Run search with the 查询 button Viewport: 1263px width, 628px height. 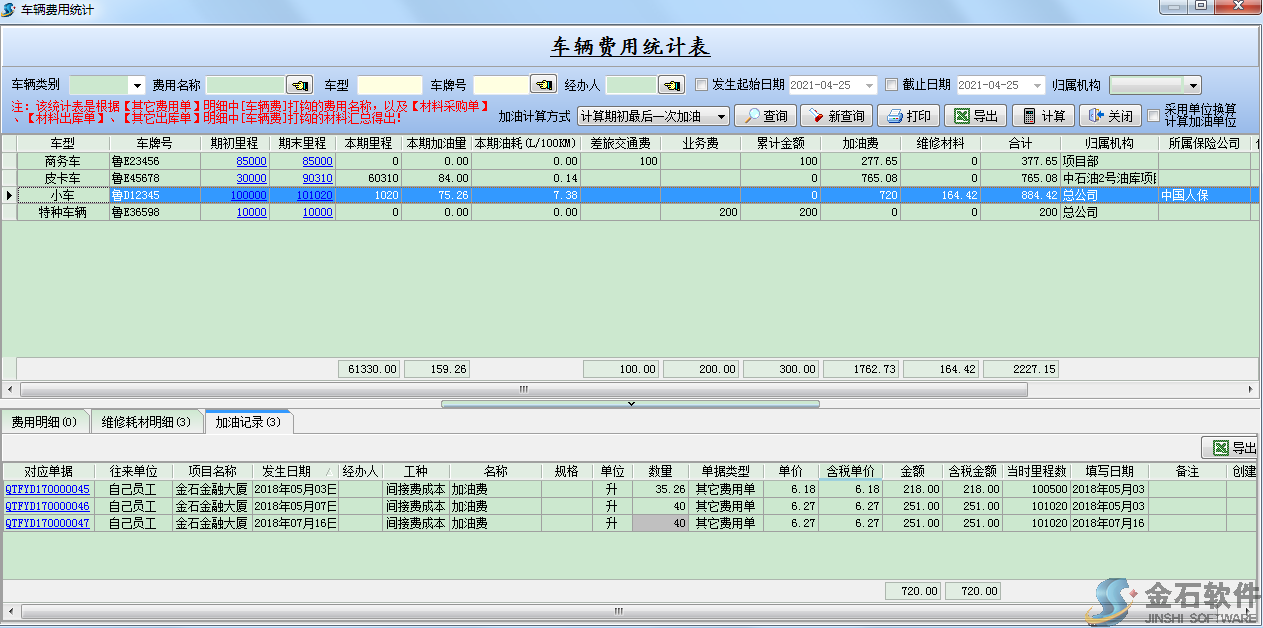(x=765, y=116)
